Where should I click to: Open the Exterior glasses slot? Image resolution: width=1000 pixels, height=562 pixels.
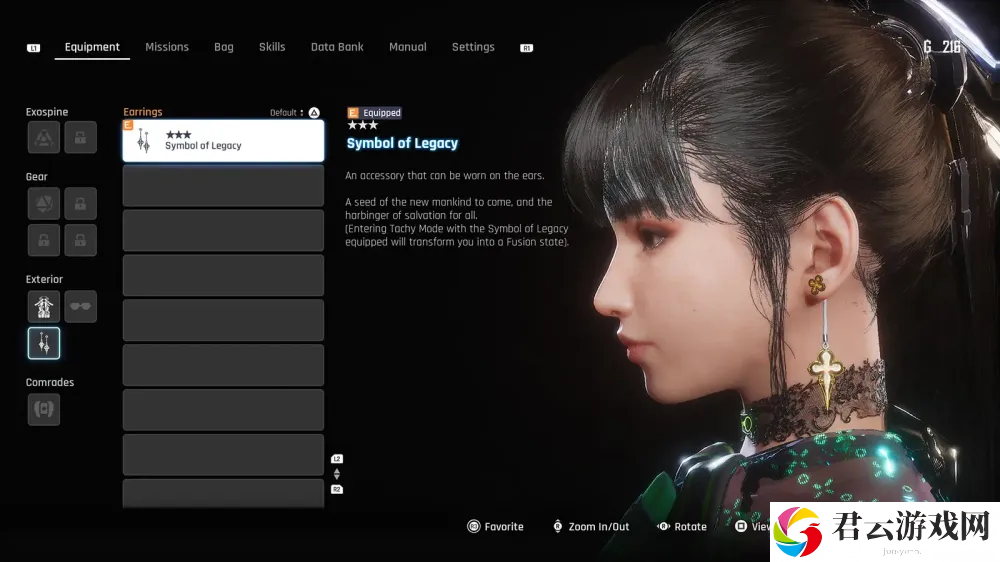(80, 306)
